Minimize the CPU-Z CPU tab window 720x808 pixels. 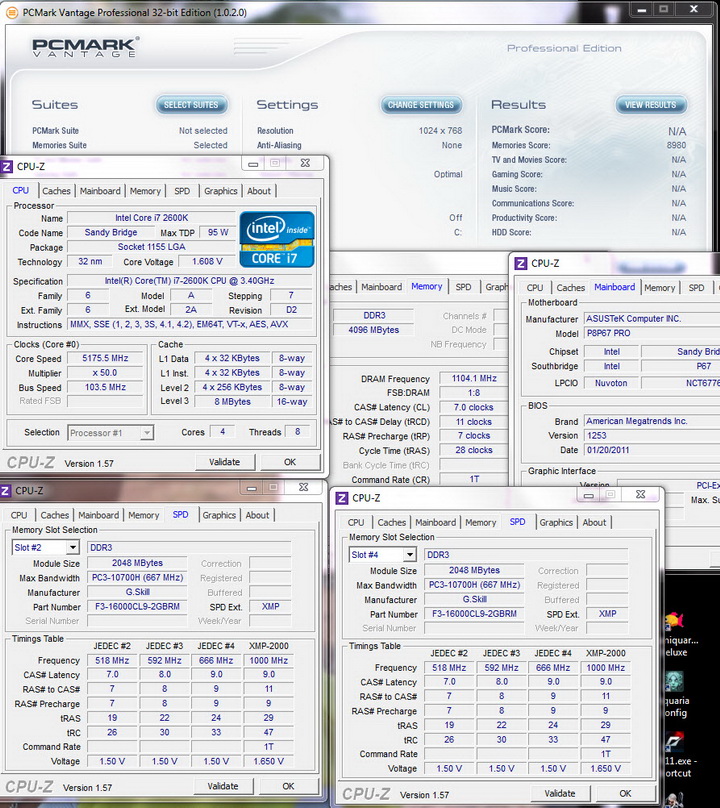tap(253, 164)
